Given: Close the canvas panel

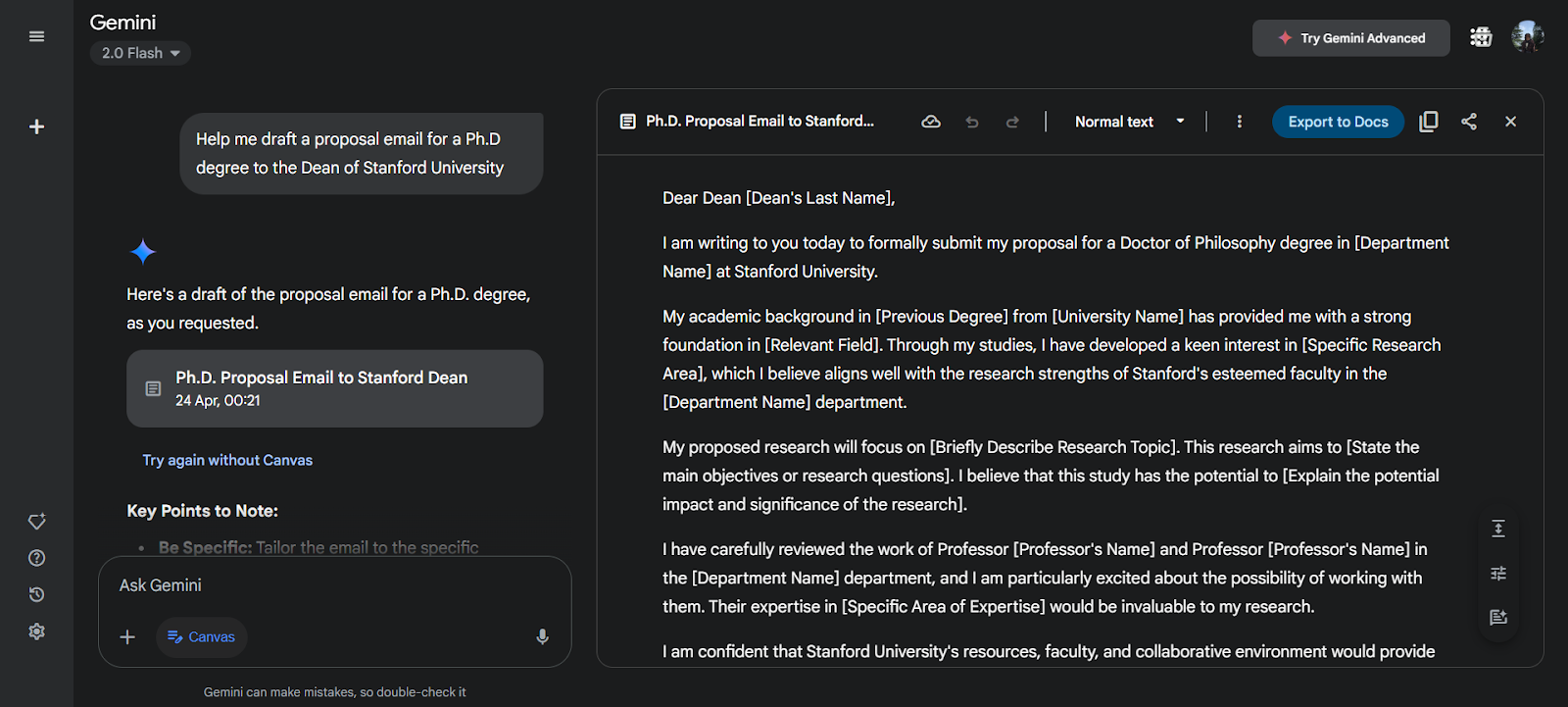Looking at the screenshot, I should click(x=1510, y=122).
